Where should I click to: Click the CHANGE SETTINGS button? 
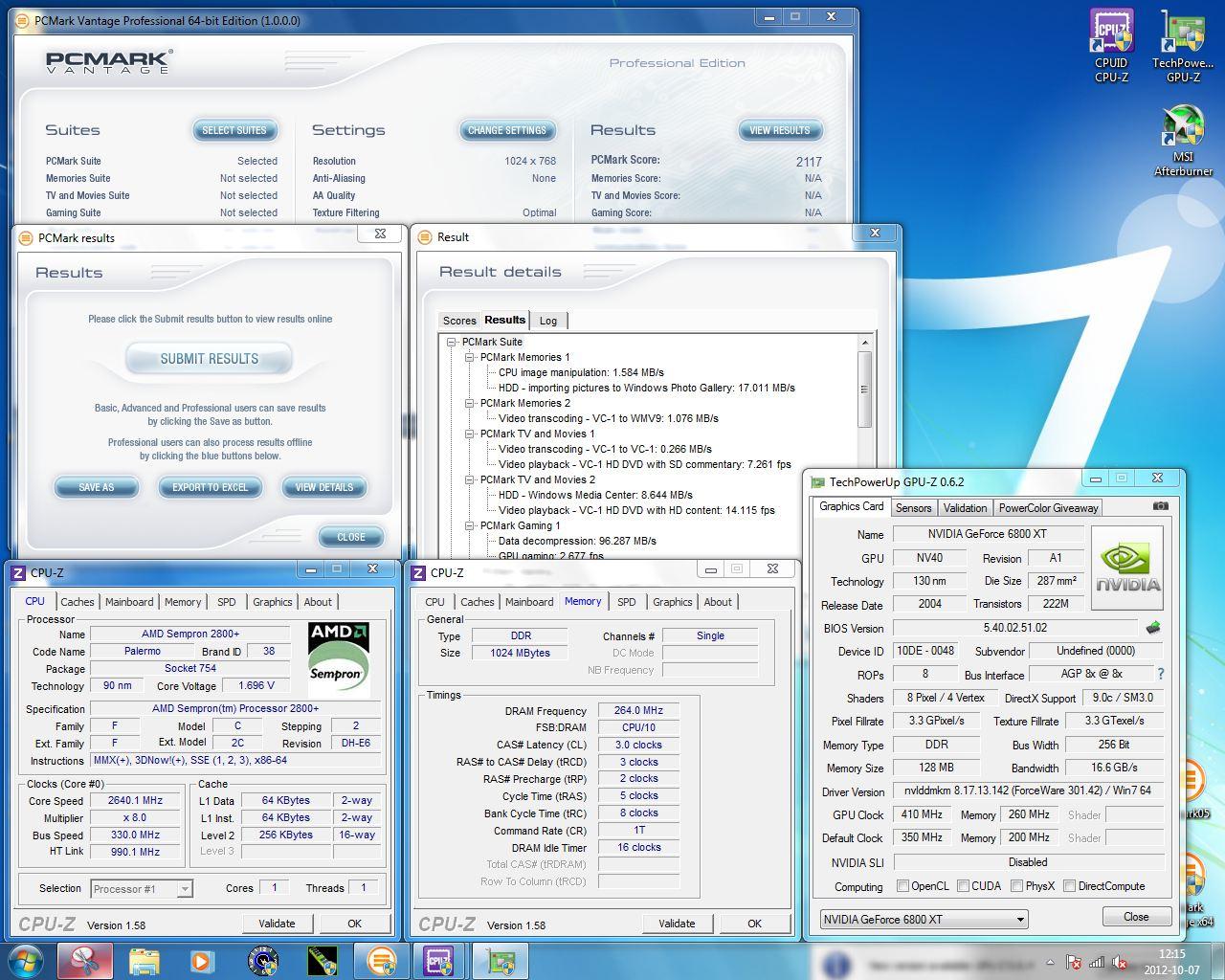coord(506,130)
